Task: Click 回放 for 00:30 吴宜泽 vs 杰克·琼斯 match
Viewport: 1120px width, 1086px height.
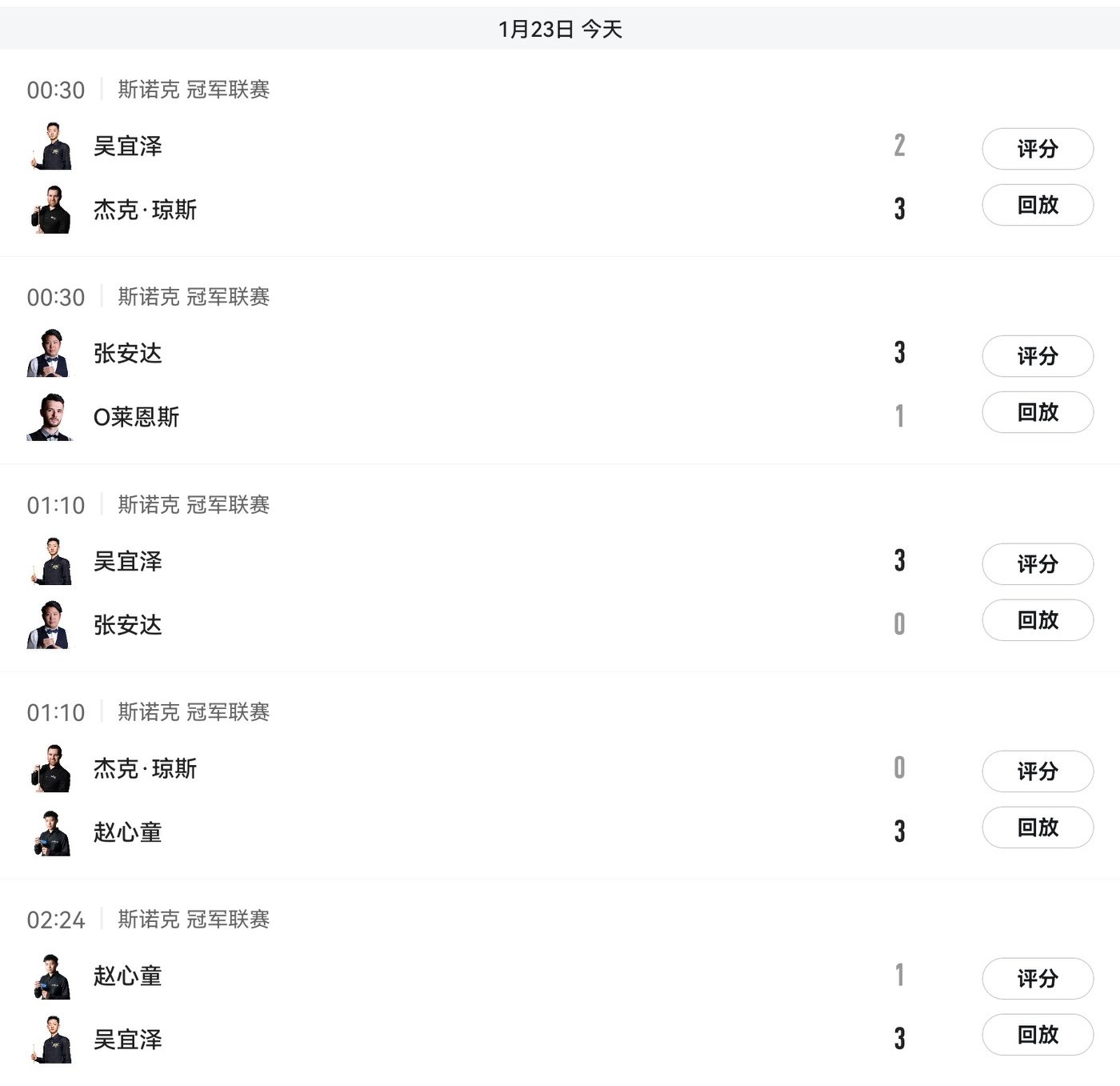Action: [1037, 205]
